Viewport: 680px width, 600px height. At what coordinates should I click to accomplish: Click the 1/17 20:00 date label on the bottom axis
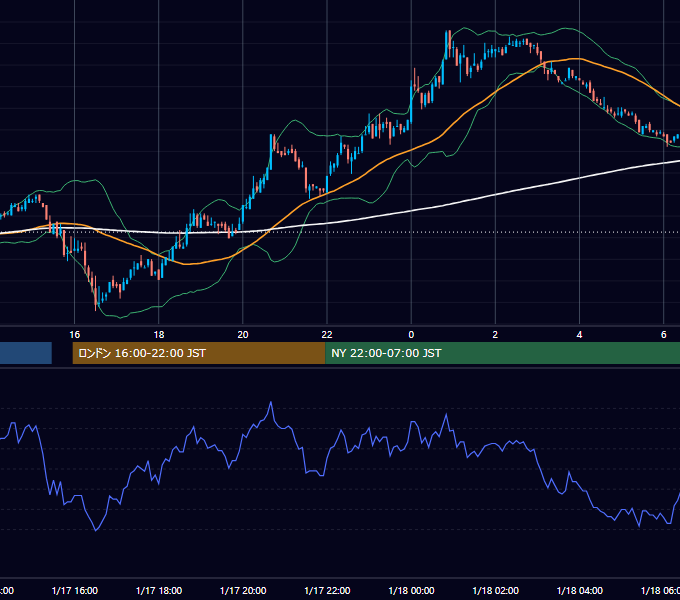(243, 590)
